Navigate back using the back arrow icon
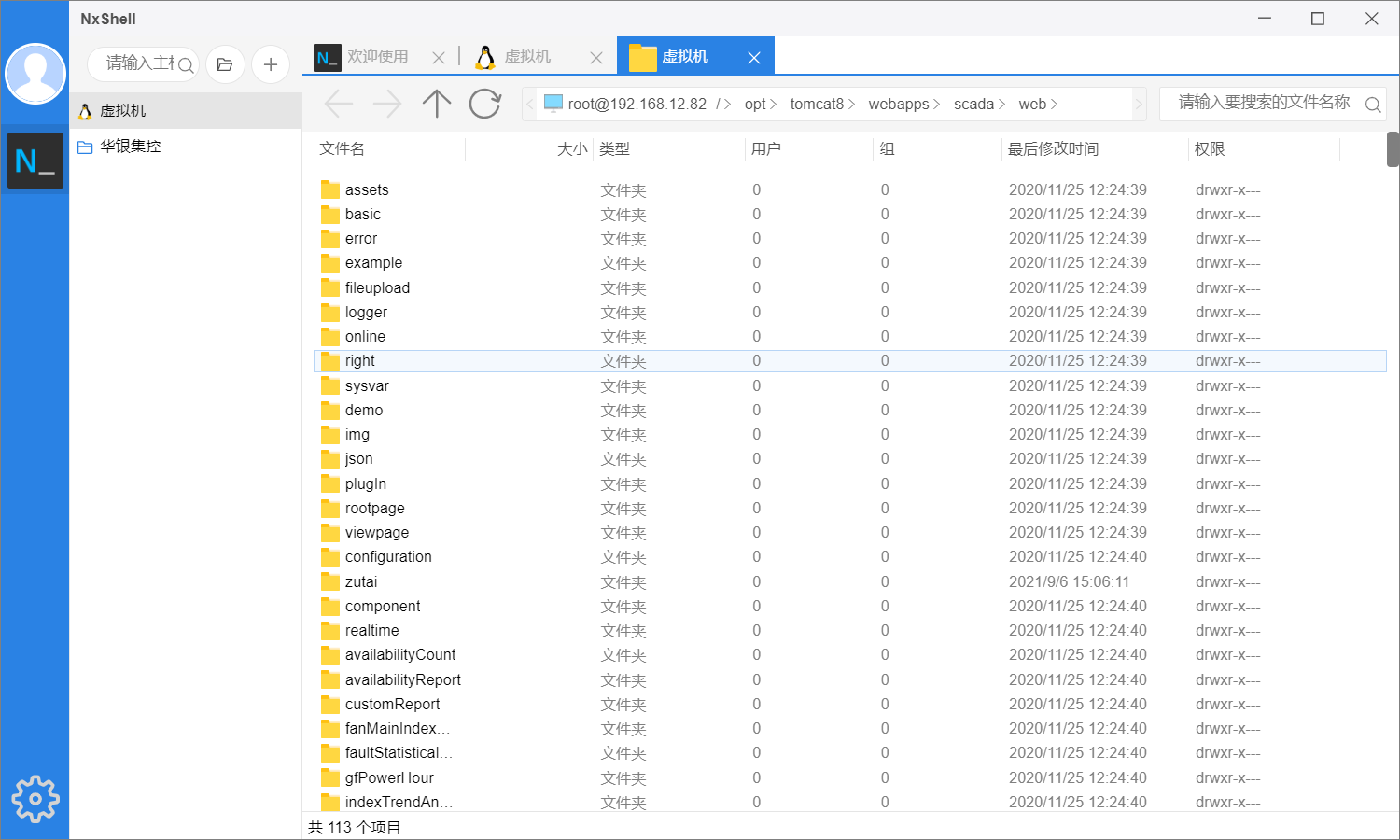This screenshot has height=840, width=1400. click(x=339, y=104)
